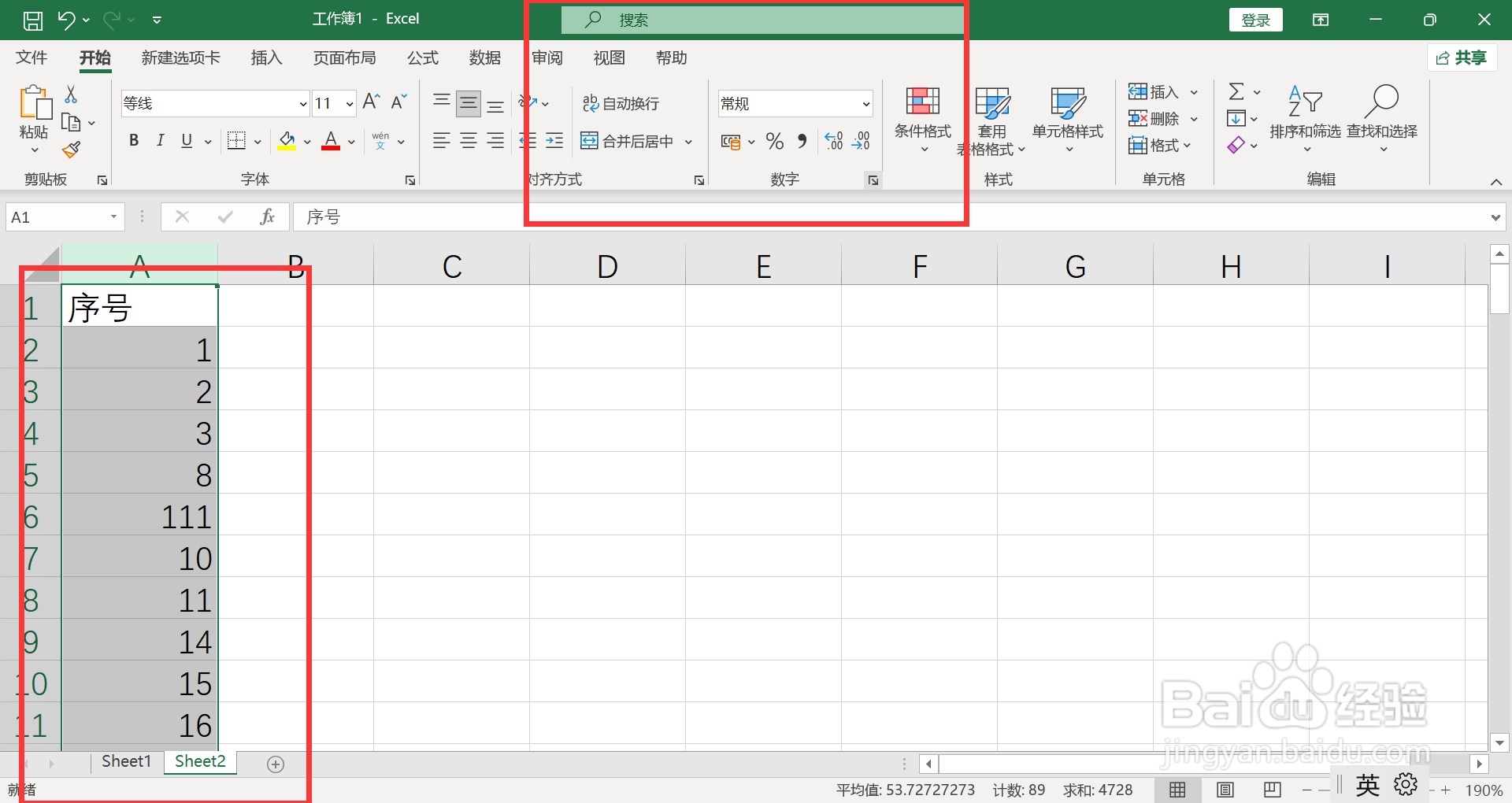This screenshot has width=1512, height=803.
Task: Open 条件格式 (Conditional Formatting)
Action: click(922, 118)
